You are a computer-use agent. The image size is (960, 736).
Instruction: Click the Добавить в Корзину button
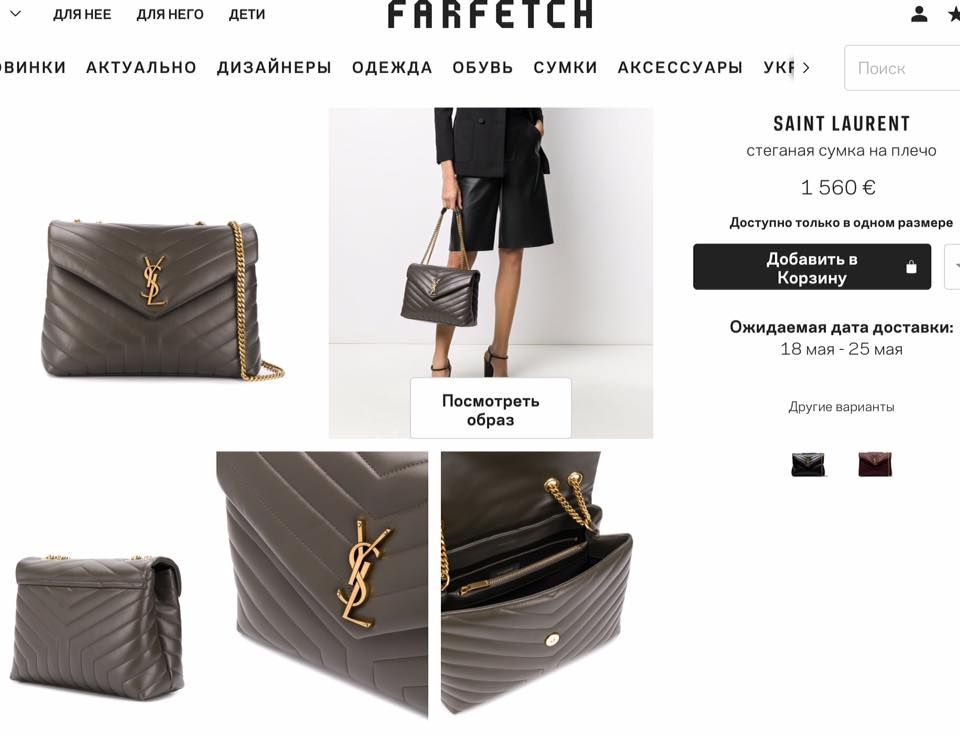tap(812, 266)
